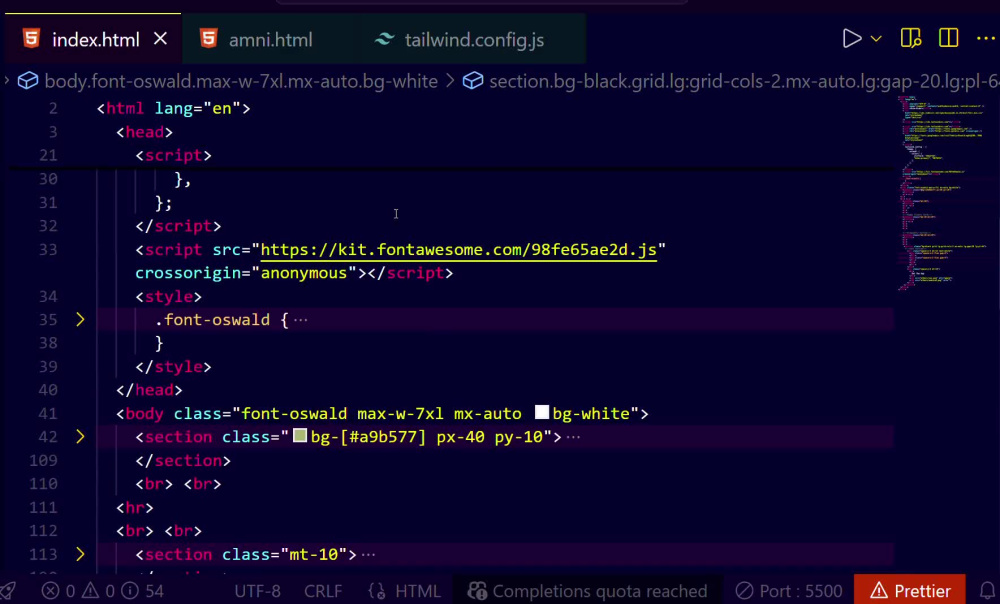1000x604 pixels.
Task: Click the Port : 5500 Live Server status
Action: click(x=789, y=591)
